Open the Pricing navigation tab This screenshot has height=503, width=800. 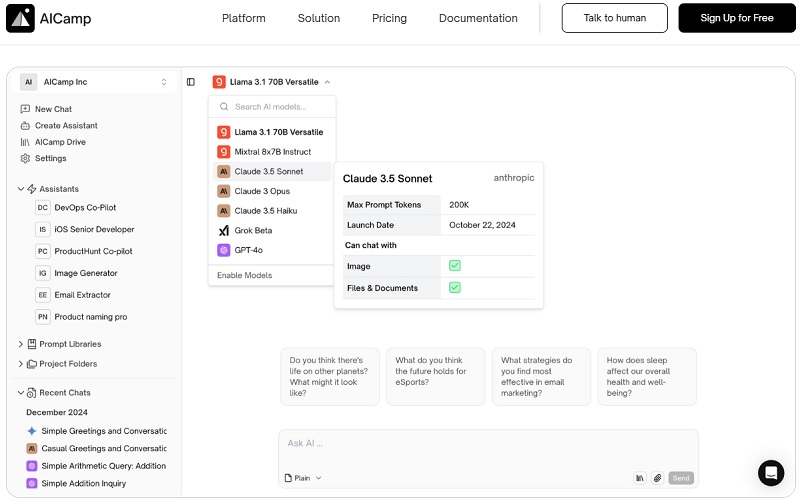point(389,18)
